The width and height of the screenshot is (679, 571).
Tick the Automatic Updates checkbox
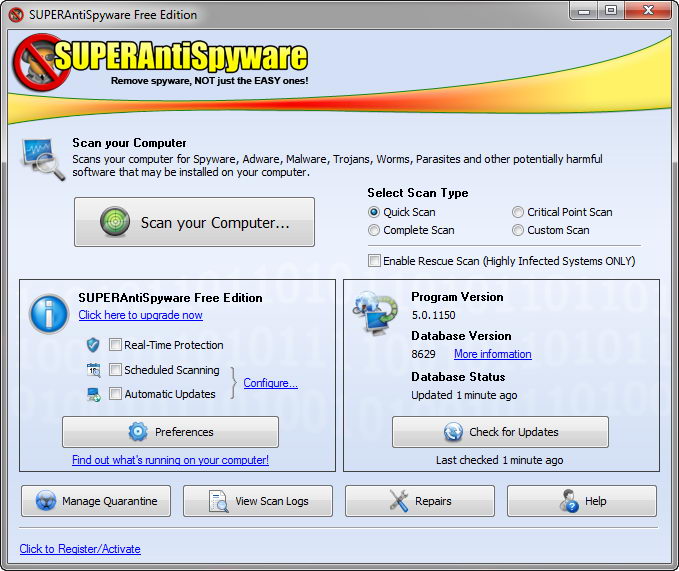click(x=115, y=394)
